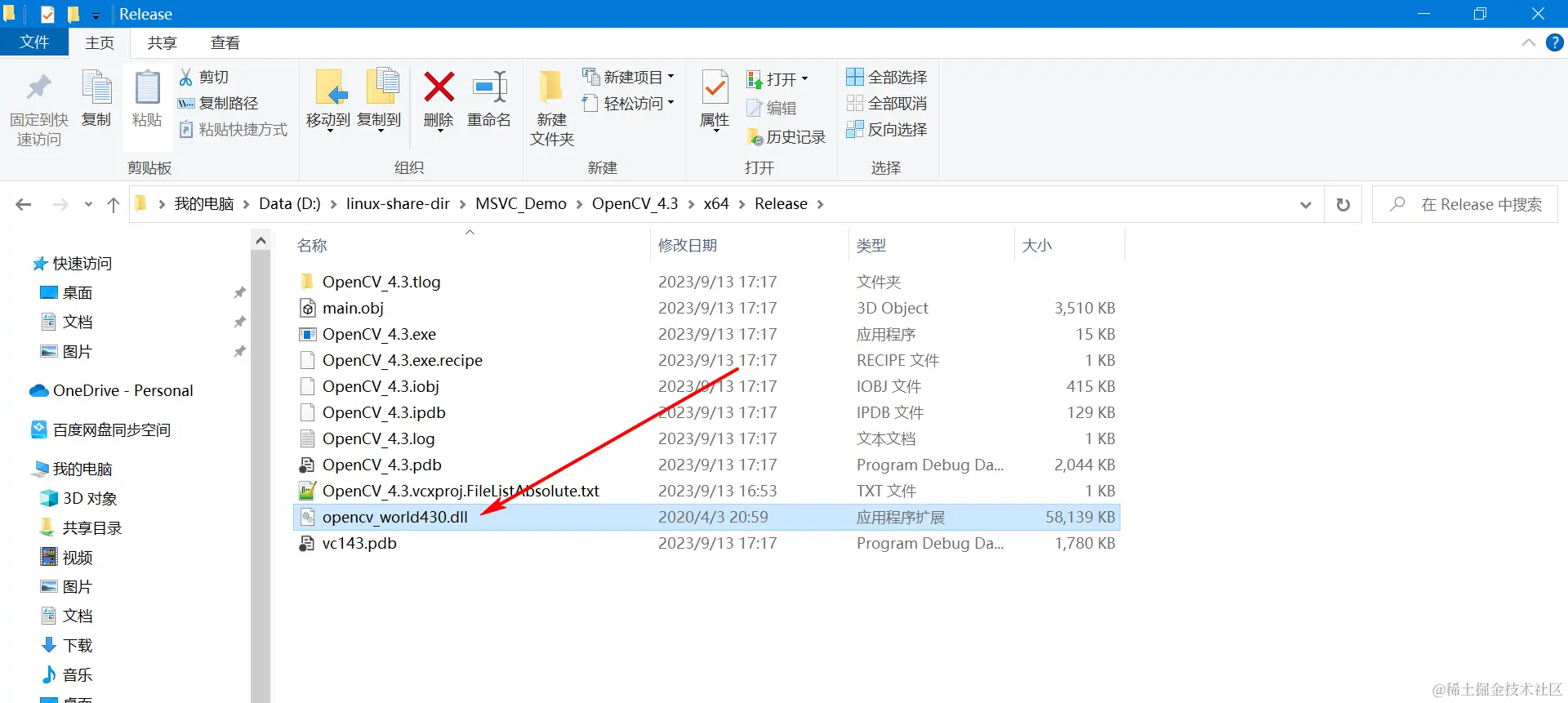Go back to previous folder

coord(24,204)
